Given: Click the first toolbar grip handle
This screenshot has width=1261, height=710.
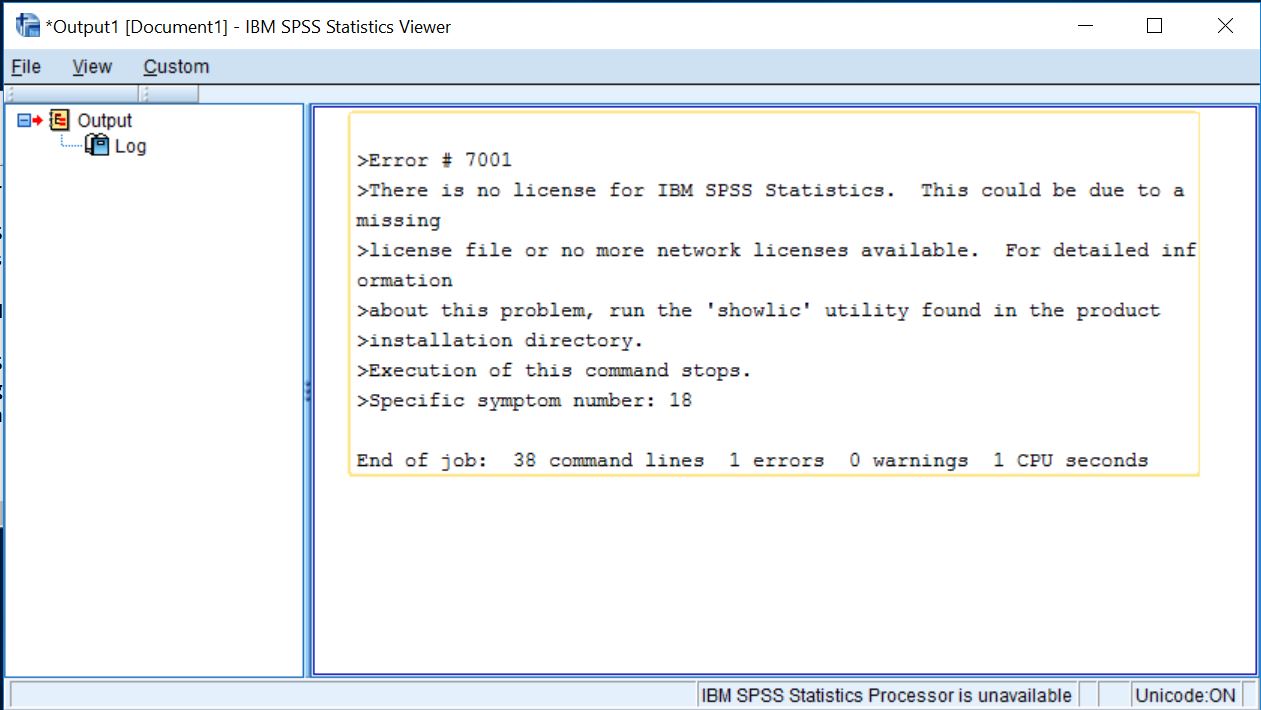Looking at the screenshot, I should point(9,94).
